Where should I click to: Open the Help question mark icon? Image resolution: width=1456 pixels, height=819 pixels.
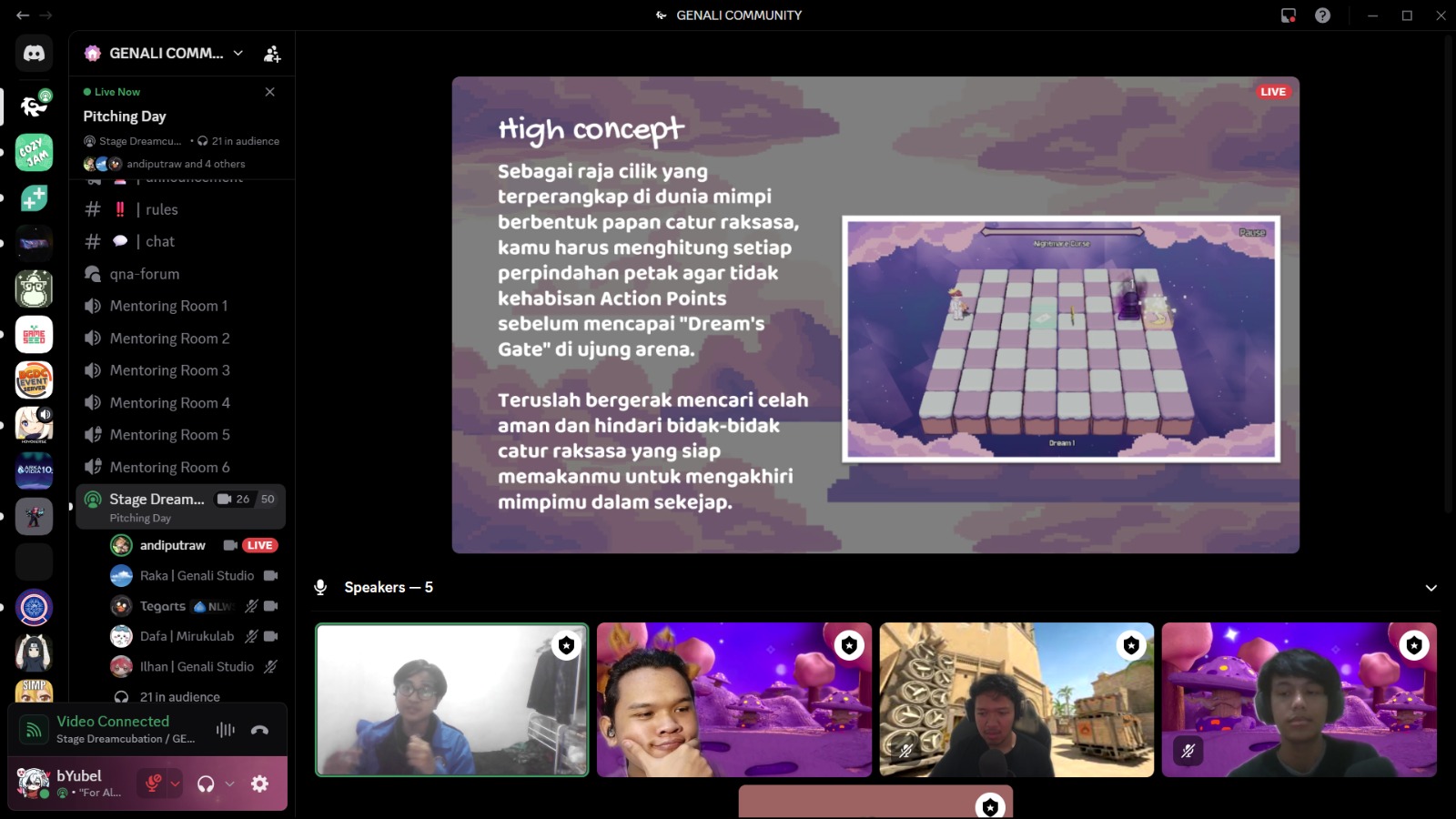1322,15
